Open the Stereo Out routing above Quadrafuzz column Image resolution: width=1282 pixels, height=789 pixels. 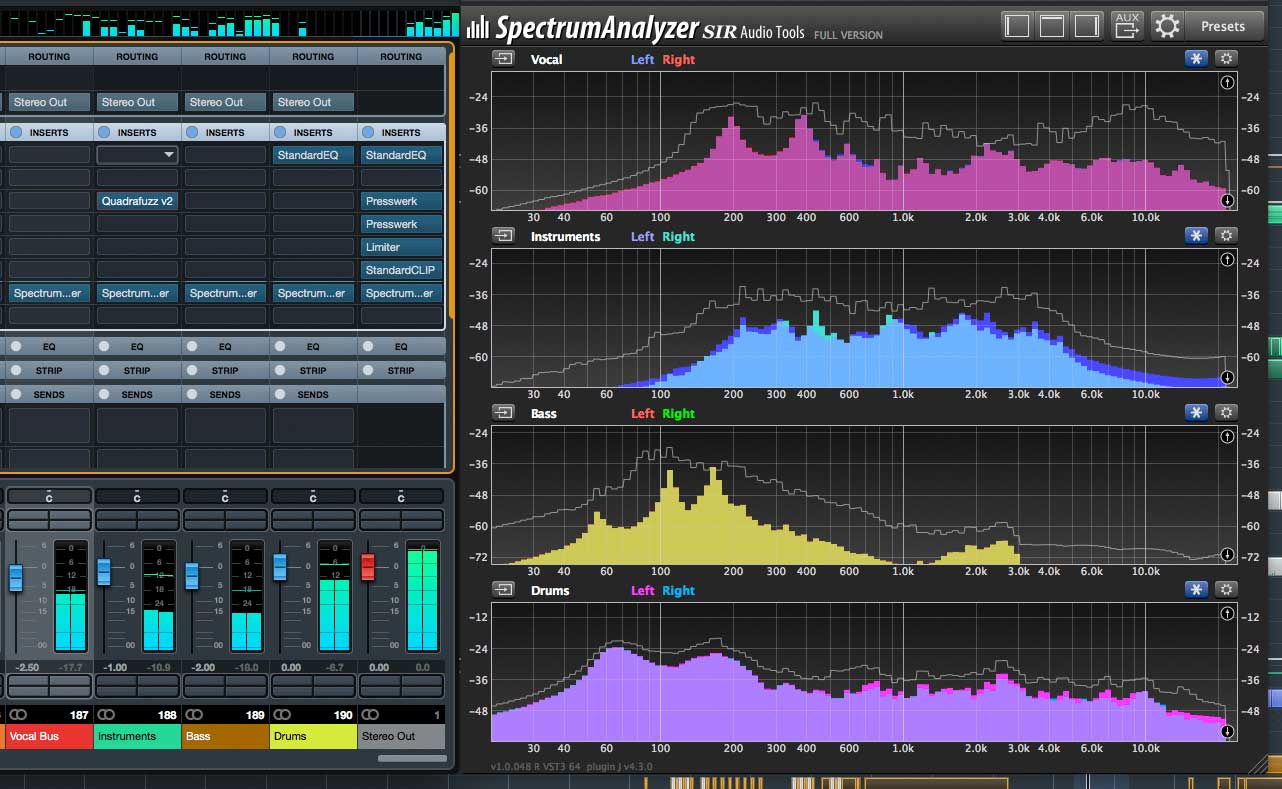tap(137, 102)
